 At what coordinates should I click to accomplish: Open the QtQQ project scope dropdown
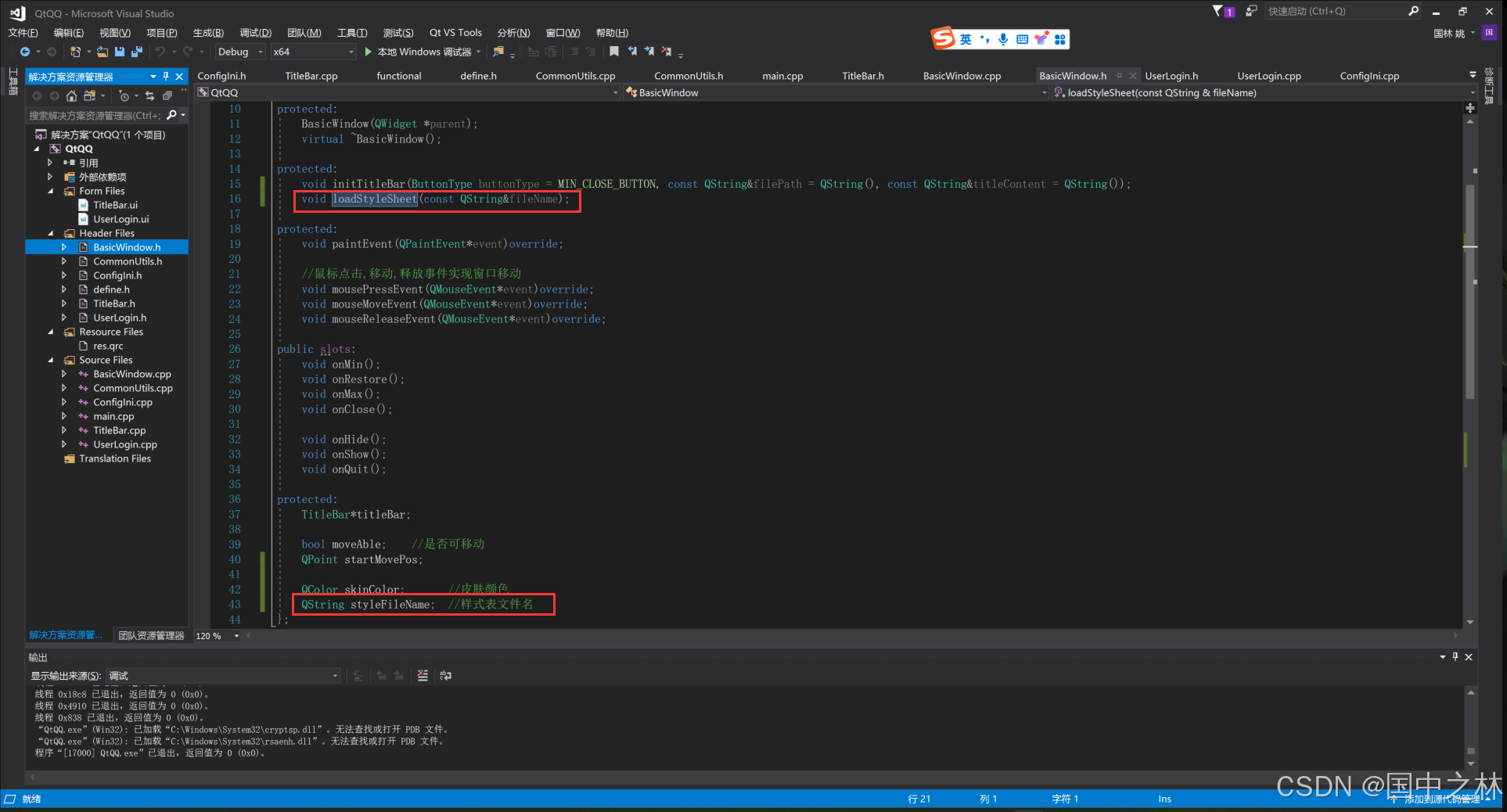[x=407, y=92]
